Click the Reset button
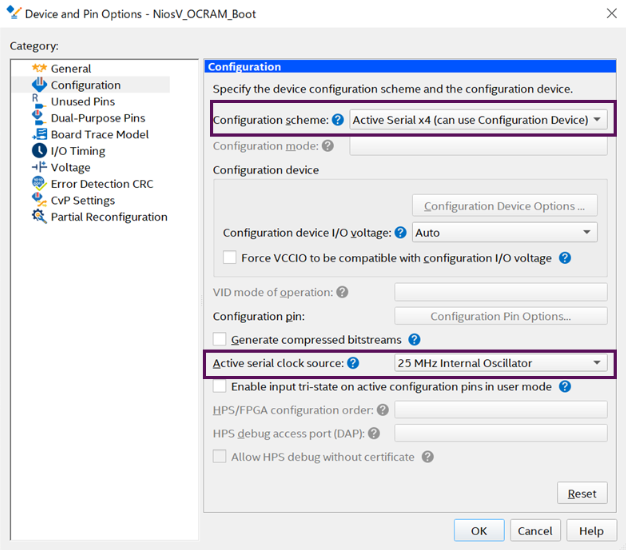Screen dimensions: 626x550 click(582, 493)
